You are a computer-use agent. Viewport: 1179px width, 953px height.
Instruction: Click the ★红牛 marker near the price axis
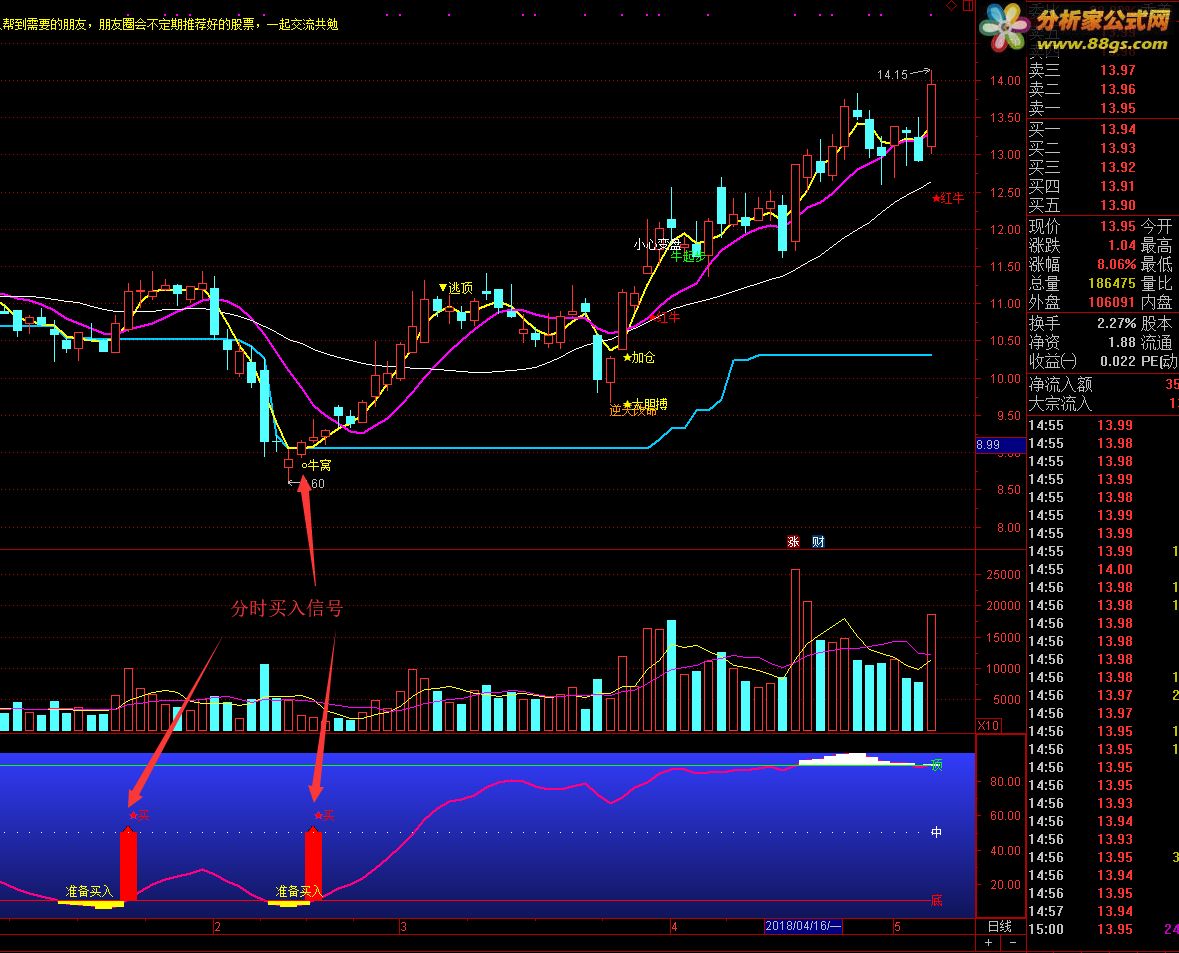(x=947, y=198)
